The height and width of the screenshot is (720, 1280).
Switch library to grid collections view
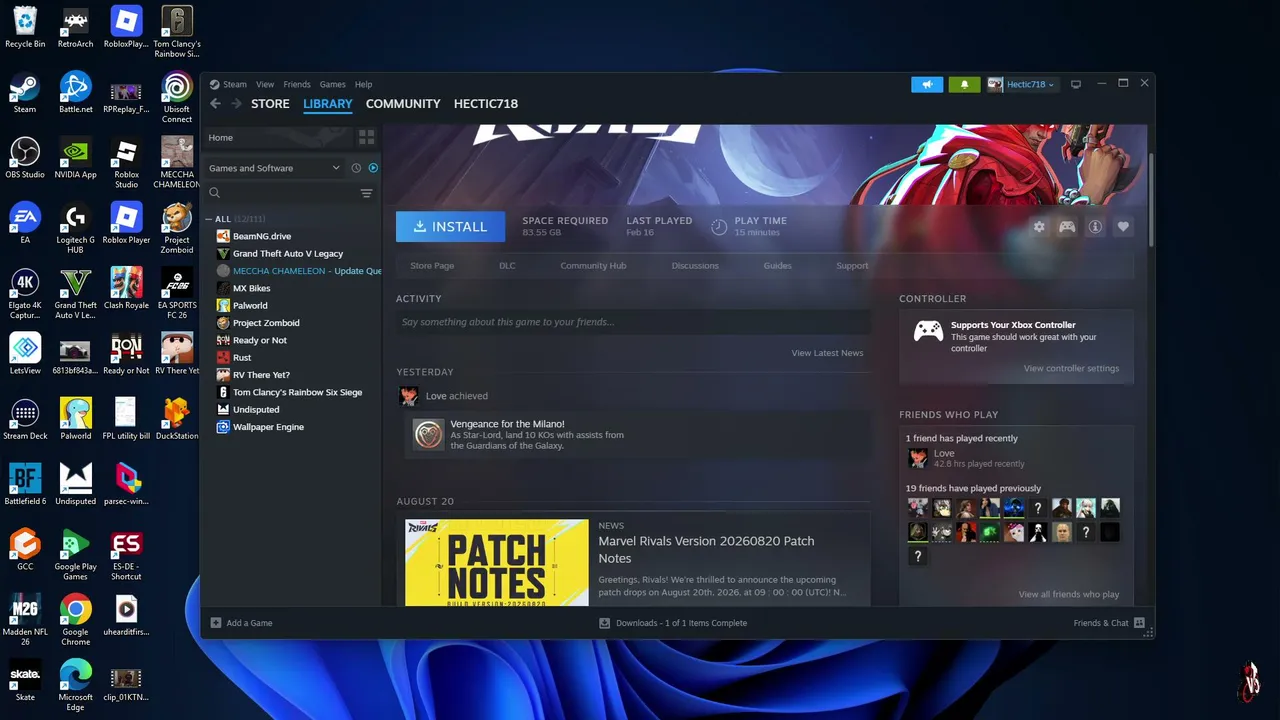click(366, 137)
